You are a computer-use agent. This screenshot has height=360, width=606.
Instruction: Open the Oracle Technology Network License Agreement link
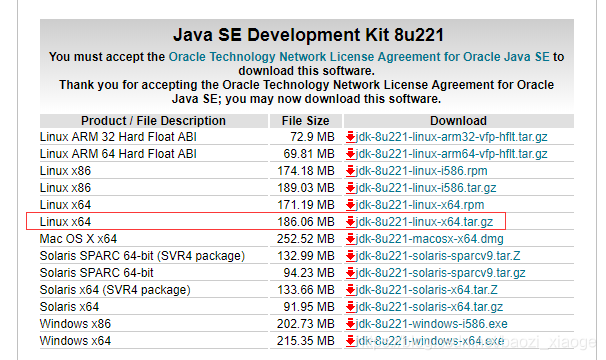click(x=359, y=57)
